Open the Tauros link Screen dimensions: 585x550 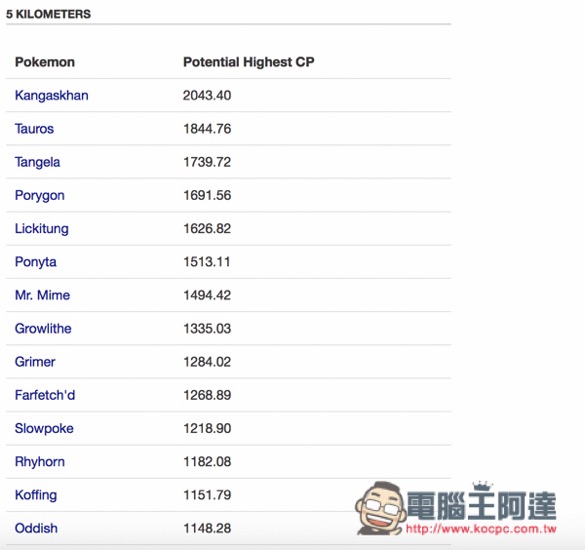(34, 129)
